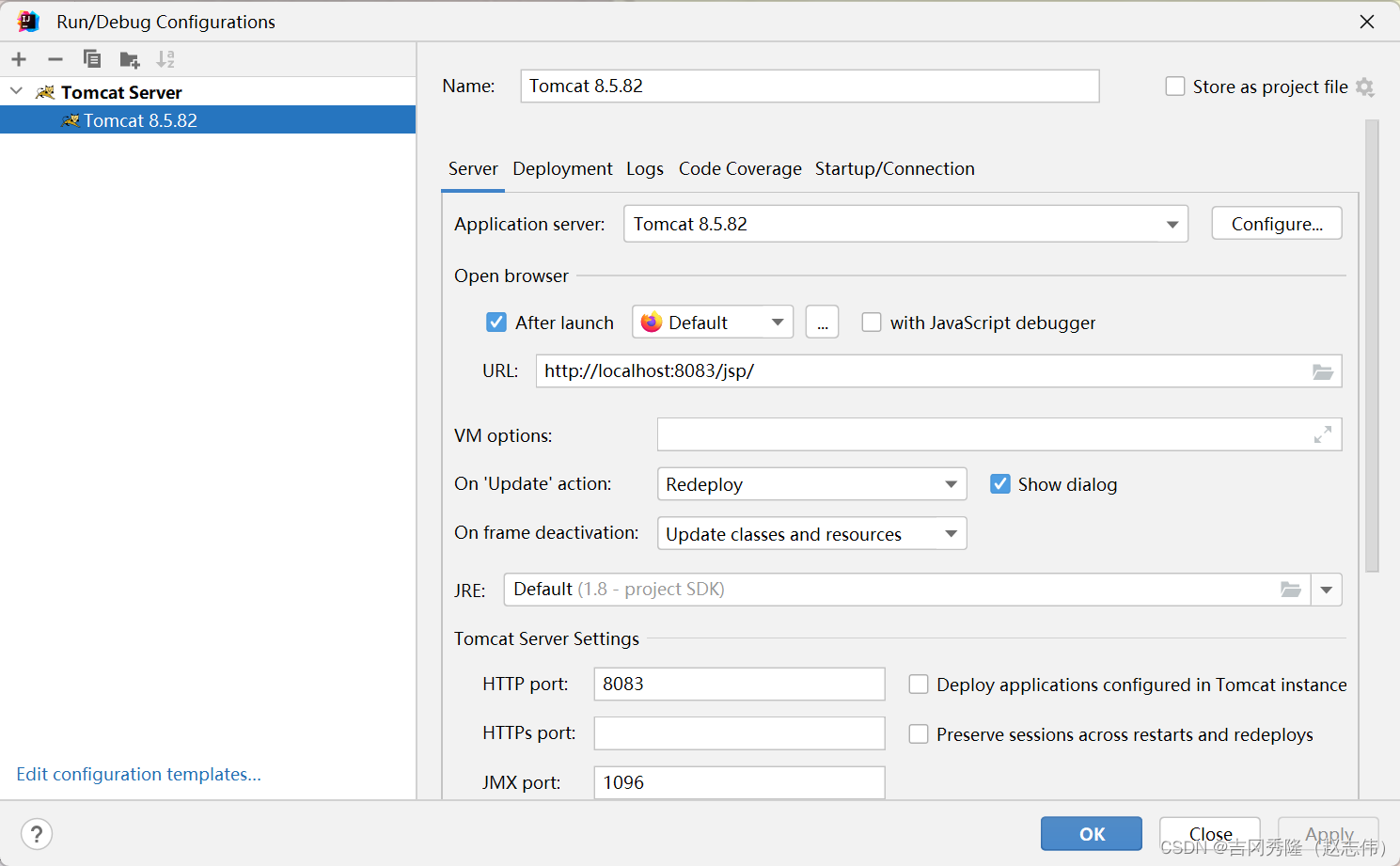This screenshot has height=866, width=1400.
Task: Collapse the Tomcat Server tree node
Action: tap(16, 91)
